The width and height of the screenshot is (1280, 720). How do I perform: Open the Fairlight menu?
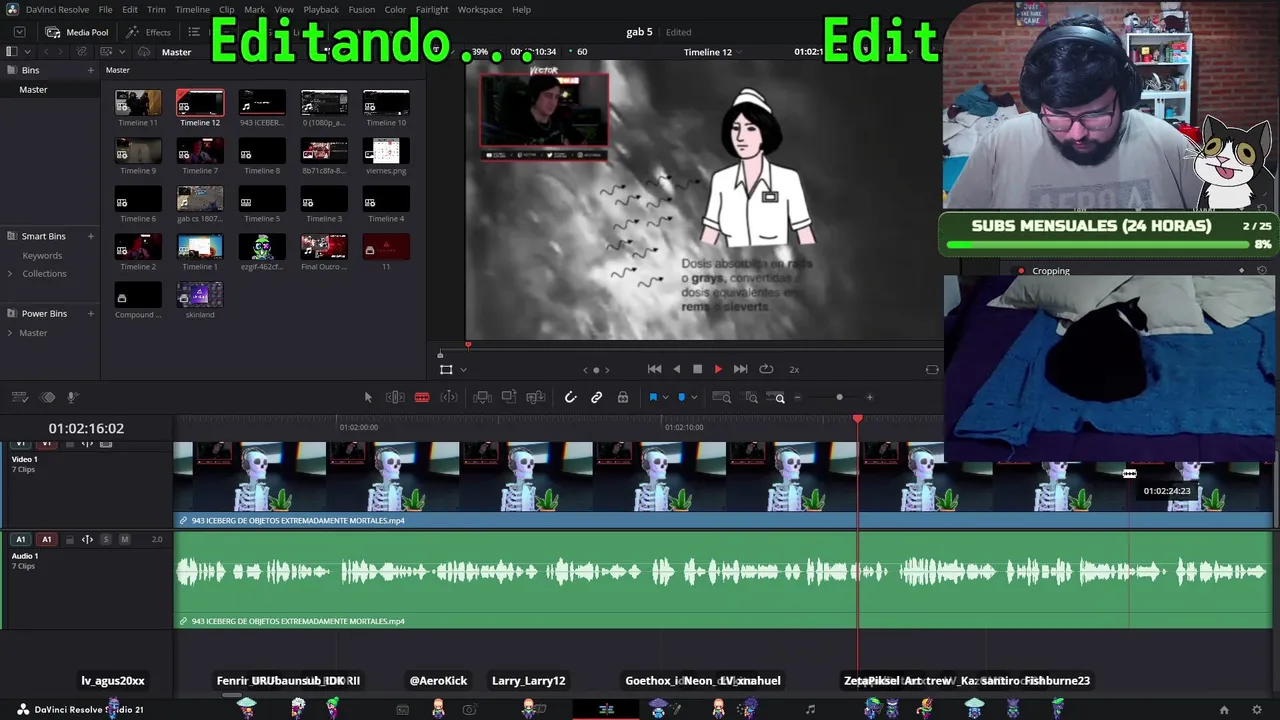point(432,10)
